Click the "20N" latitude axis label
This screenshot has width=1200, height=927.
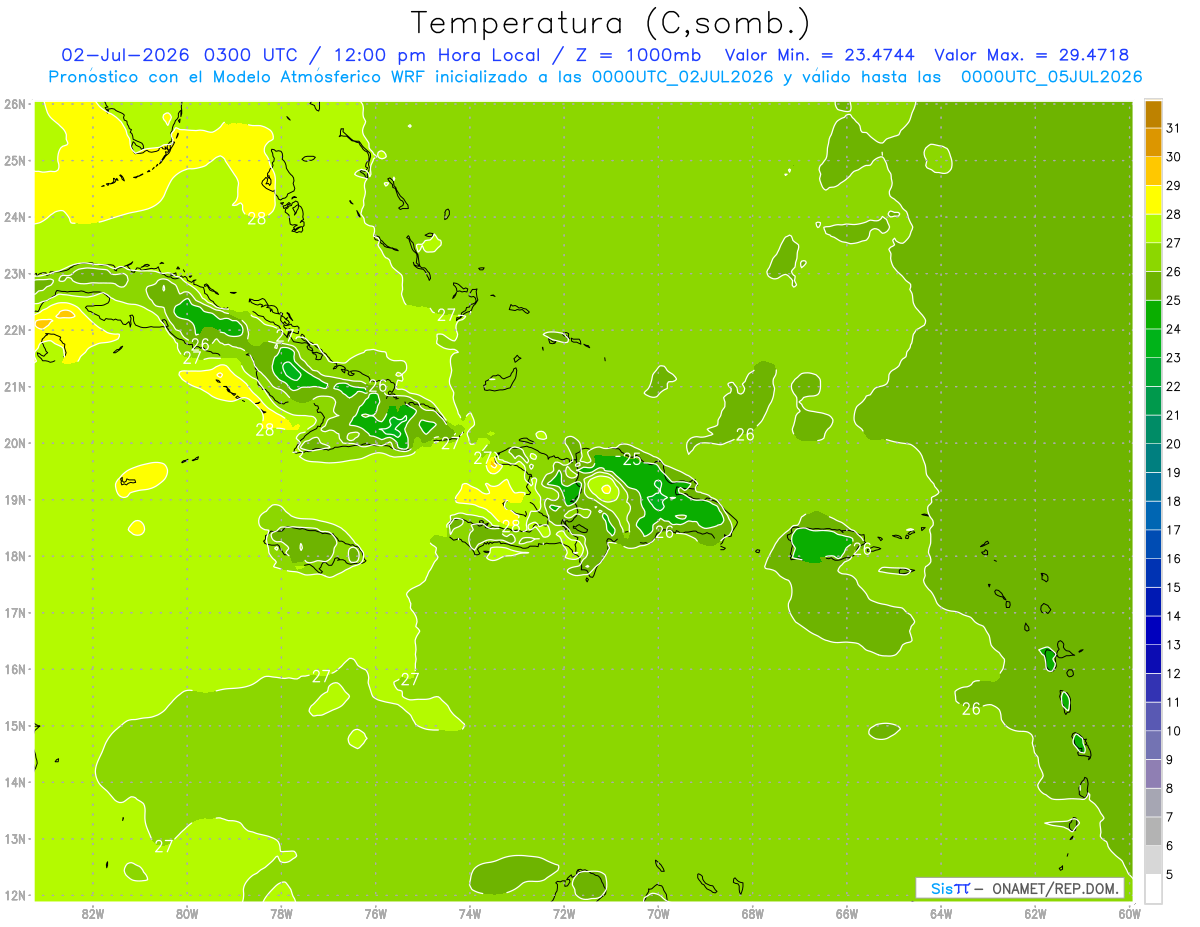coord(14,443)
